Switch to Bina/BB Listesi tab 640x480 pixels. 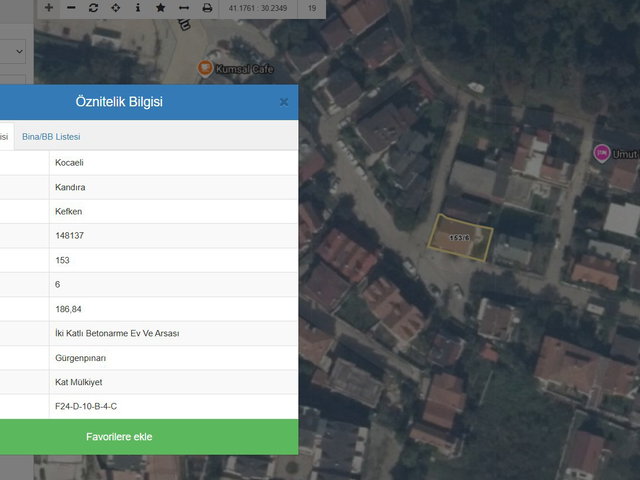point(51,137)
